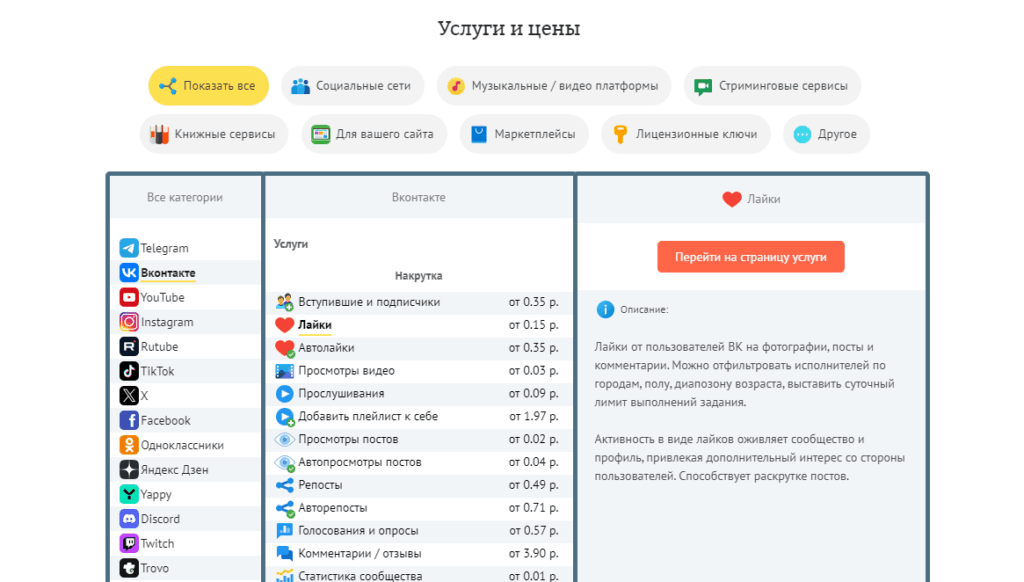This screenshot has width=1024, height=582.
Task: Click the heart icon beside Лайки service
Action: coord(284,325)
